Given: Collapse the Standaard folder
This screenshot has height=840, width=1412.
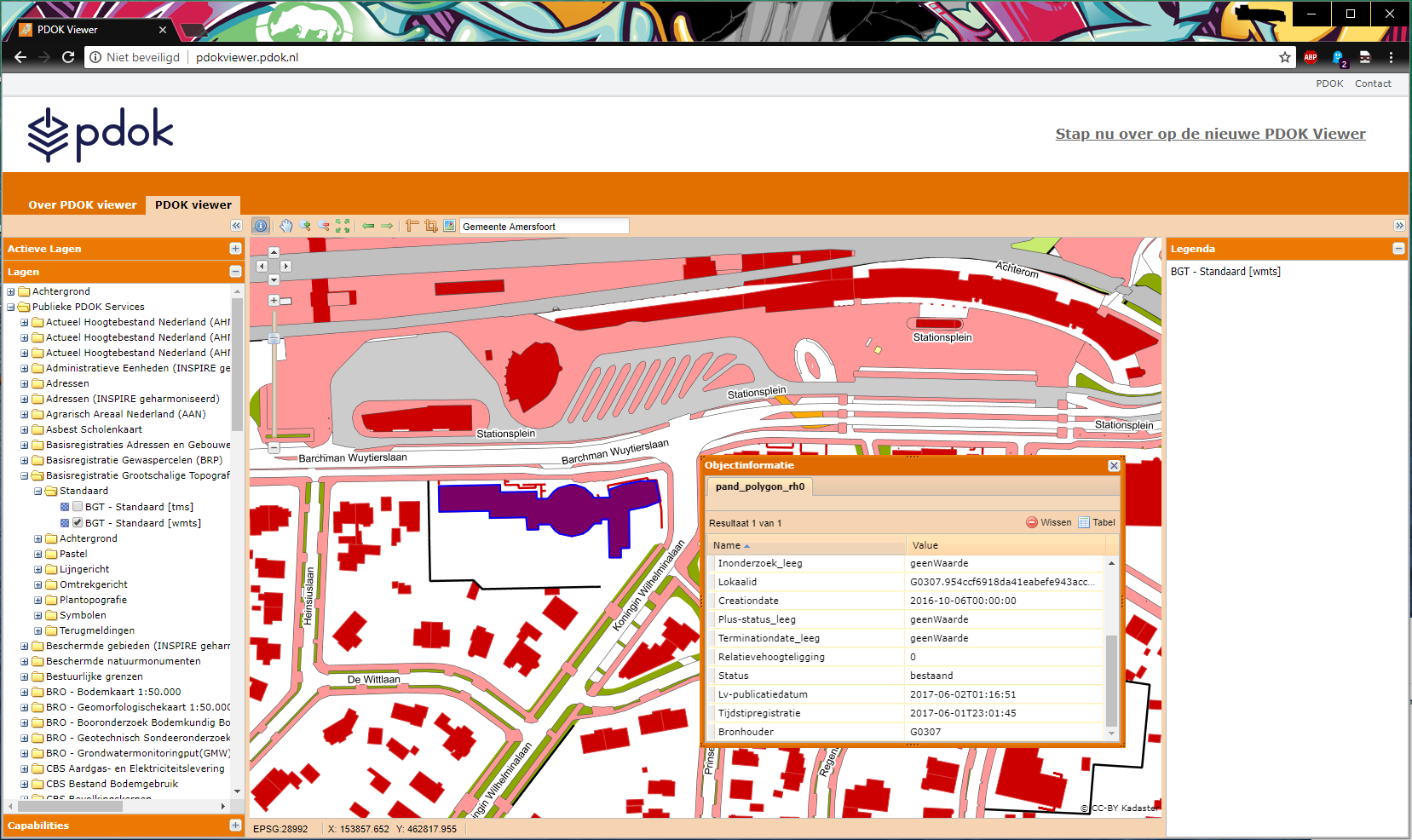Looking at the screenshot, I should coord(37,492).
